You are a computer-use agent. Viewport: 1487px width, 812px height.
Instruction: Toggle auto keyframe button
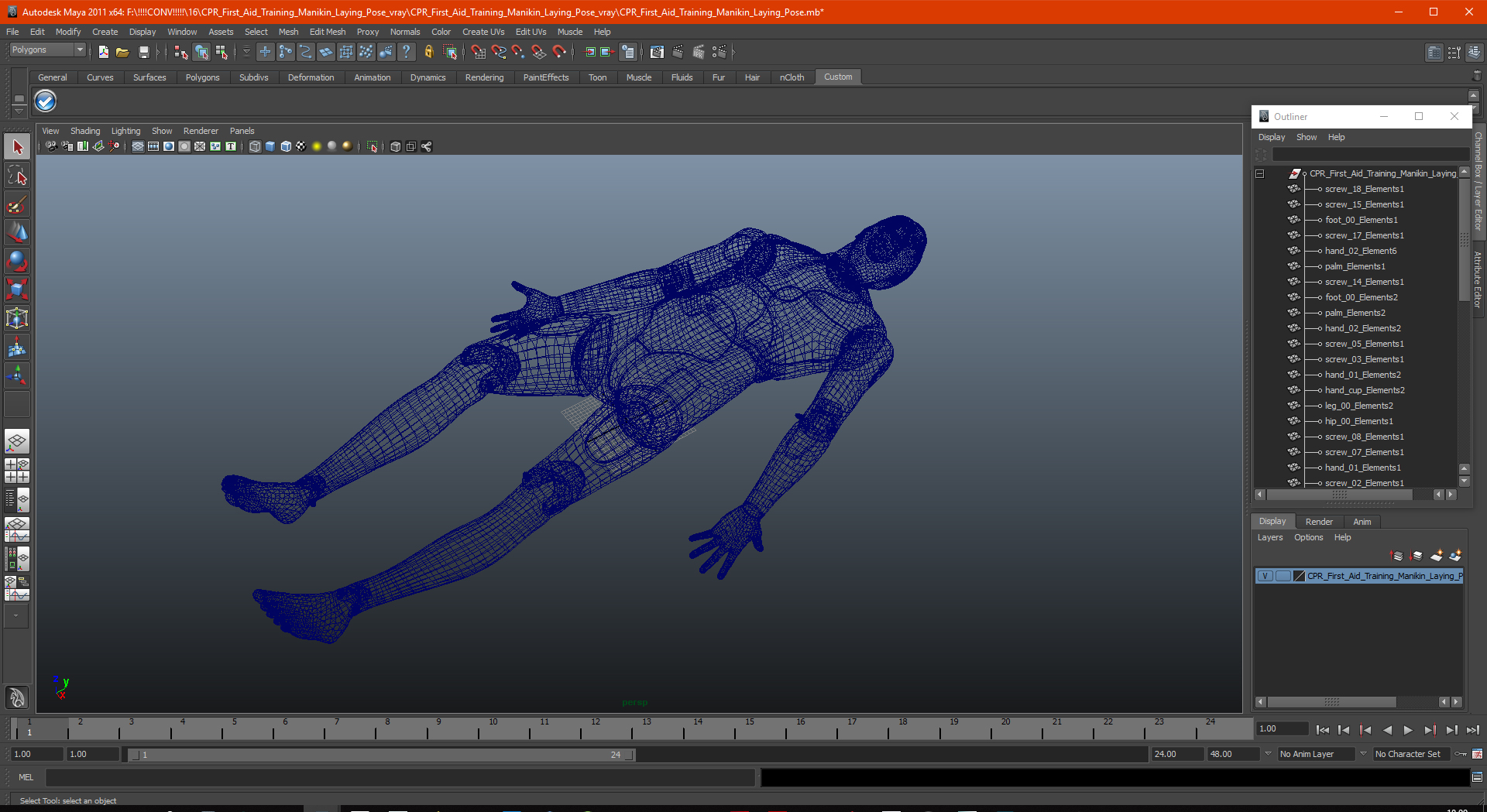[1461, 754]
